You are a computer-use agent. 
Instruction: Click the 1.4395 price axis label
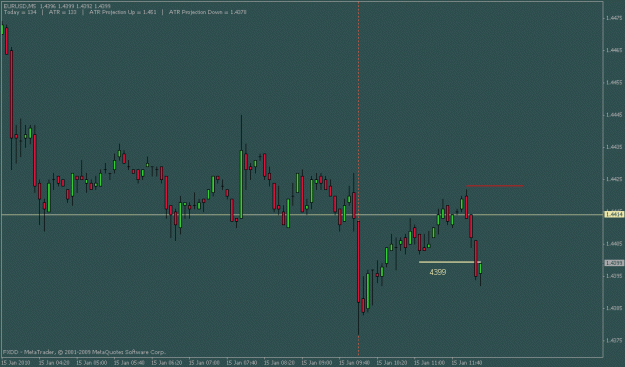614,276
